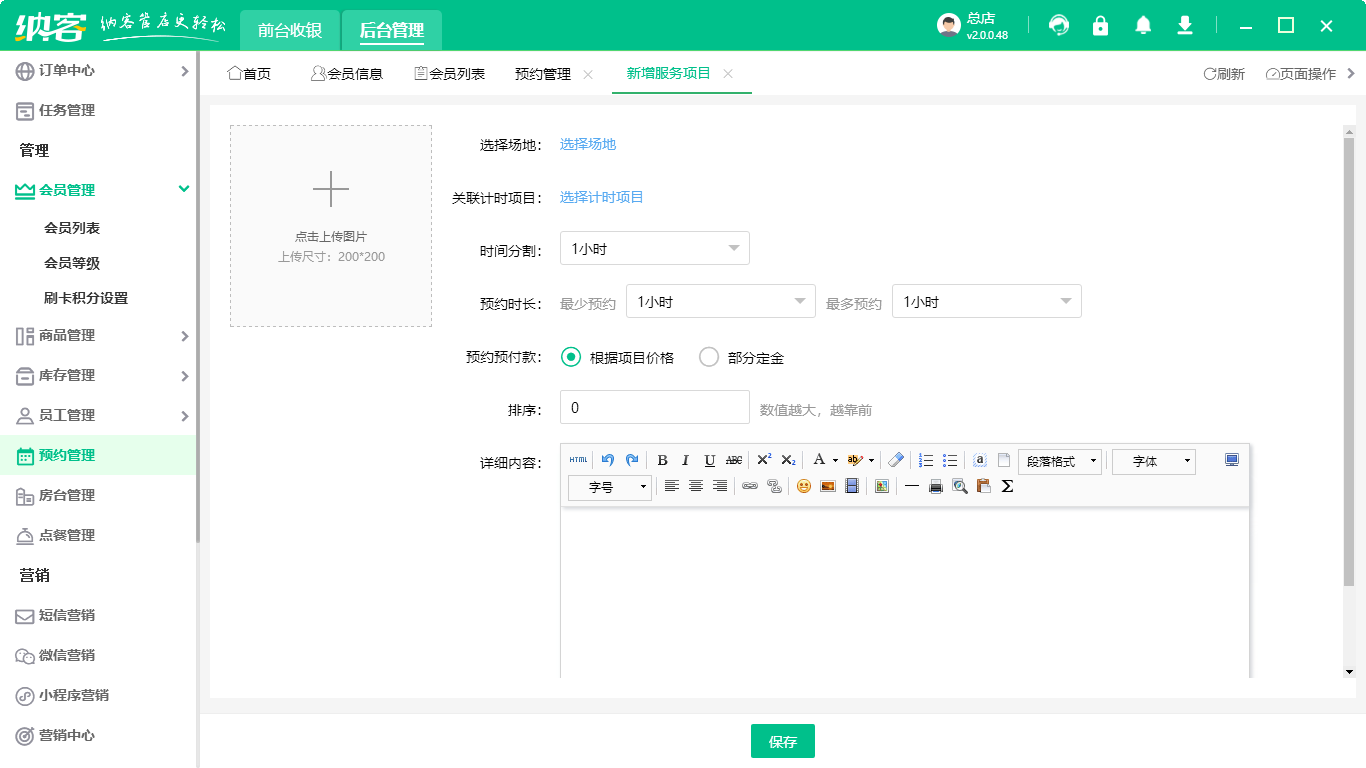Open the insert image icon in editor
The image size is (1366, 768).
click(x=827, y=487)
